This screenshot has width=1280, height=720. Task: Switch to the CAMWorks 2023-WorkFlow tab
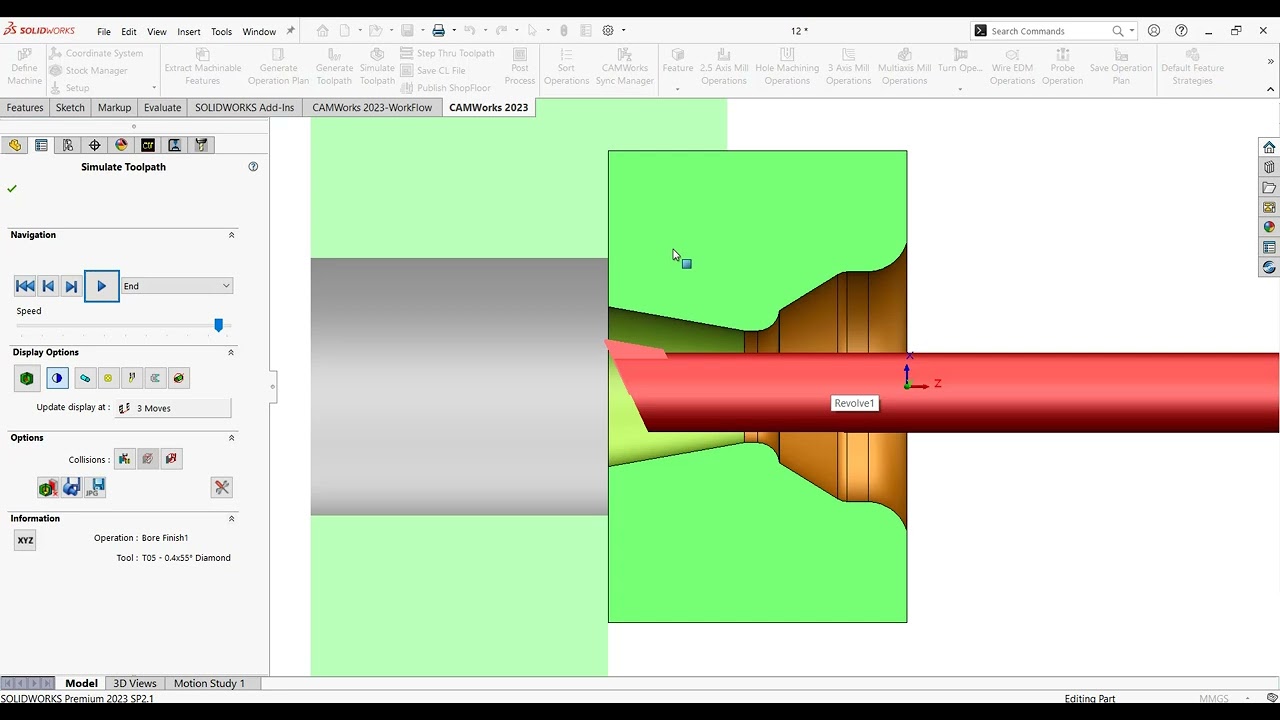pos(372,107)
